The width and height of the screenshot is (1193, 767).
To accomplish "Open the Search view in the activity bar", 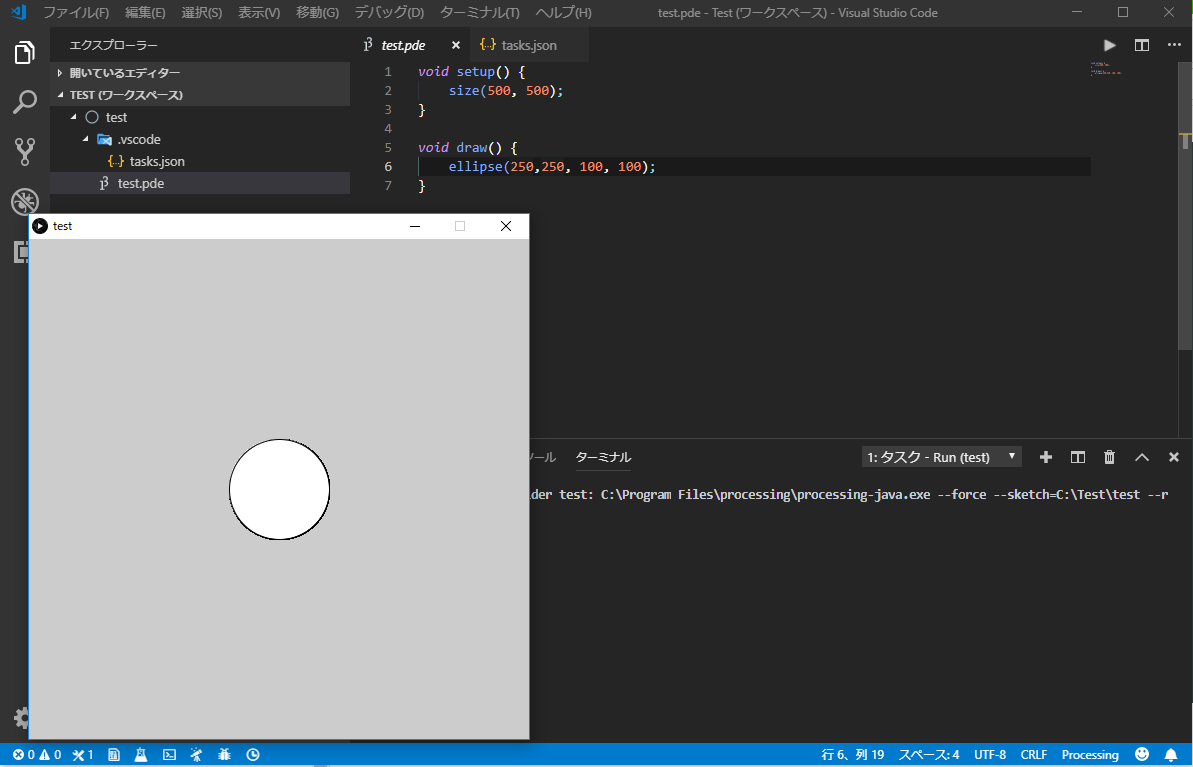I will (25, 102).
